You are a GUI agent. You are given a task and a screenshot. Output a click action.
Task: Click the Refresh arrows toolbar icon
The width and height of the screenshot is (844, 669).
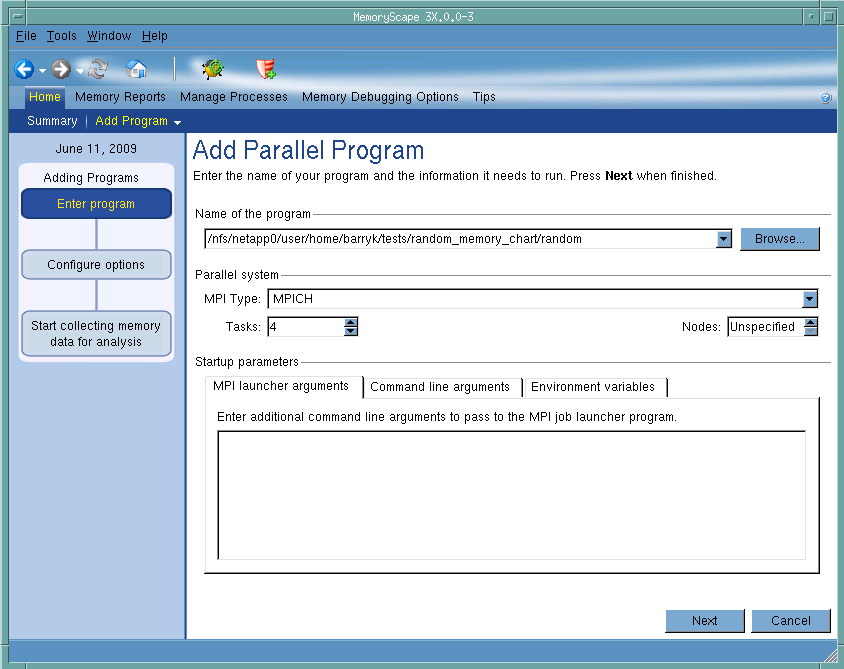[98, 69]
